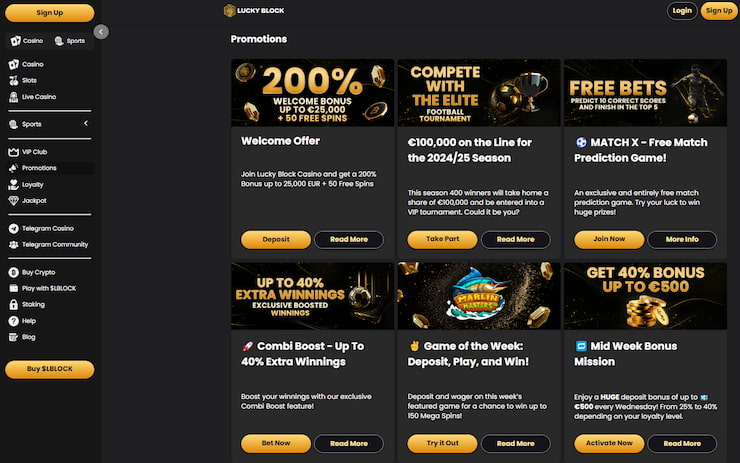Open the Slots cherry icon in sidebar
Image resolution: width=740 pixels, height=463 pixels.
[x=14, y=80]
